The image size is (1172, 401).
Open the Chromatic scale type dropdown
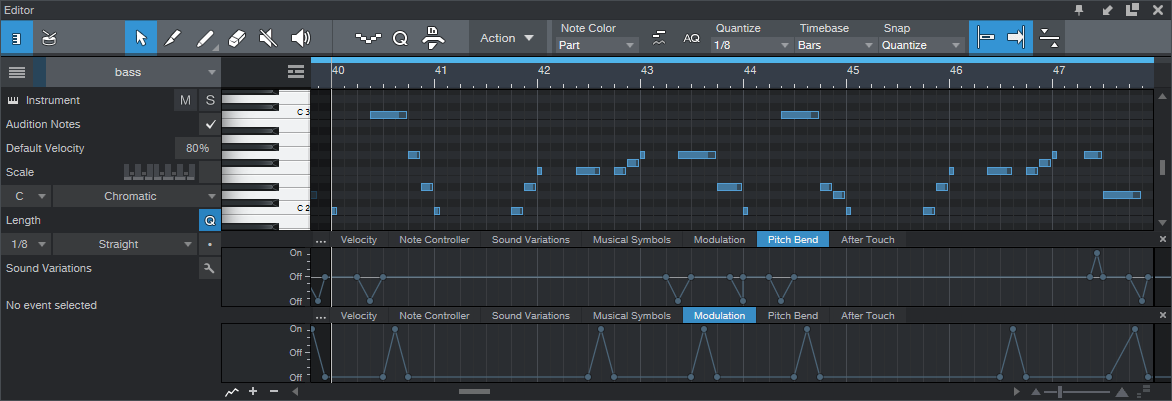click(x=136, y=196)
